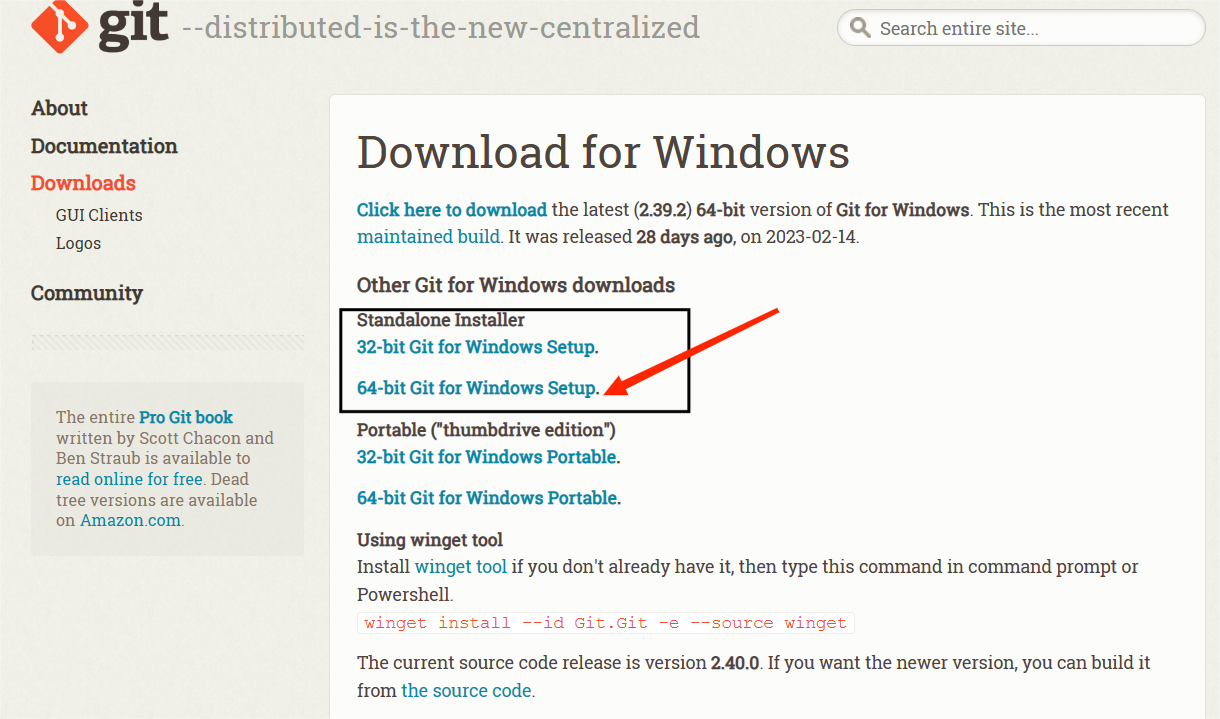
Task: Click the 'Click here to download' link
Action: [x=451, y=210]
